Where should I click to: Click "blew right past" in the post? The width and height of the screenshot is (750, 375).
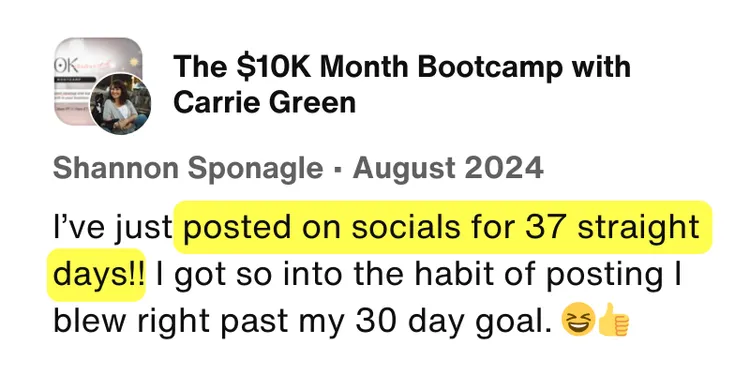pyautogui.click(x=170, y=321)
